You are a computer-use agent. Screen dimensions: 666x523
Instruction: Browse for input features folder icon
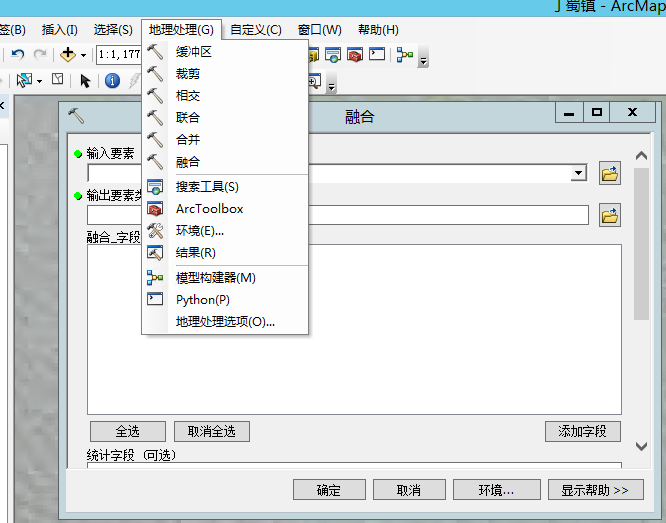point(610,173)
